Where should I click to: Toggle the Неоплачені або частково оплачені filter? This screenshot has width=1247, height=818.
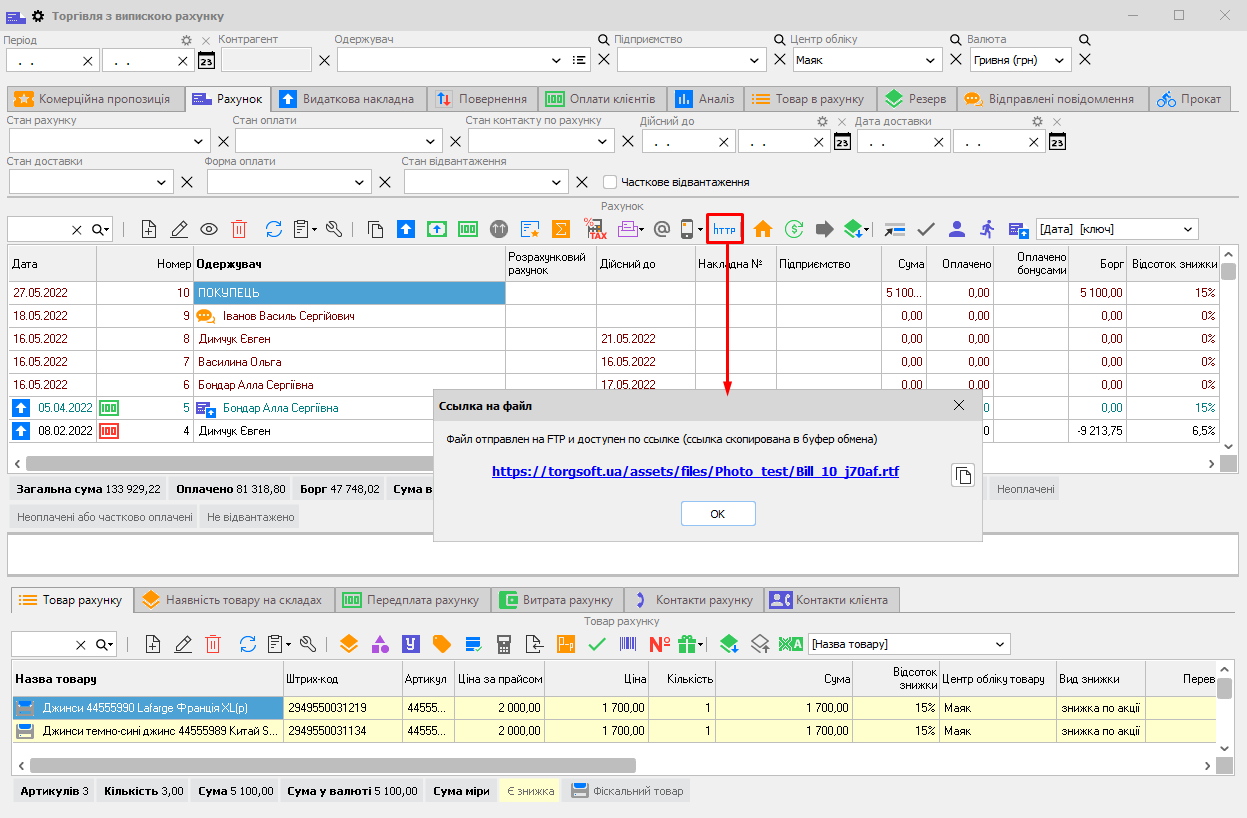coord(105,517)
